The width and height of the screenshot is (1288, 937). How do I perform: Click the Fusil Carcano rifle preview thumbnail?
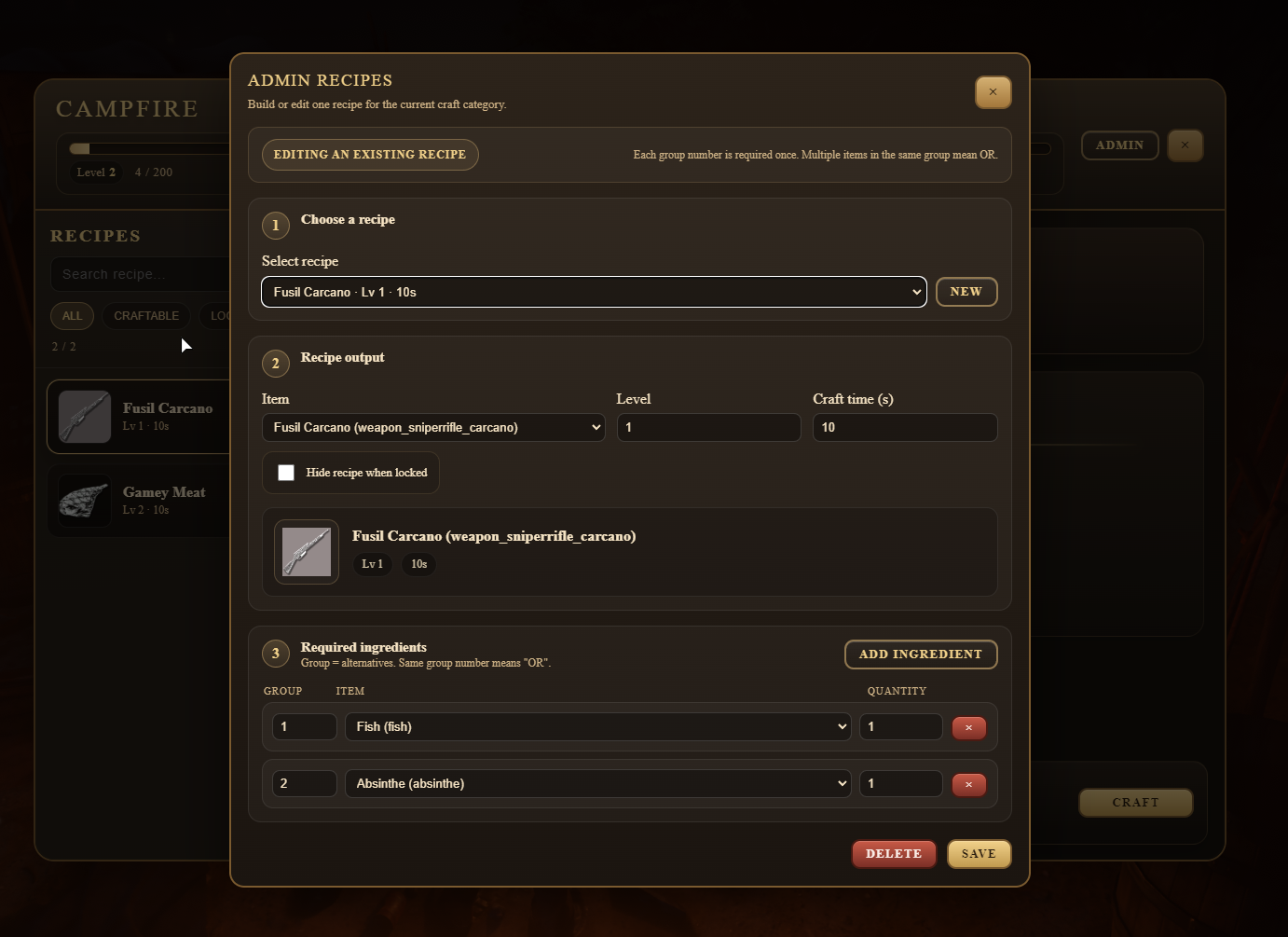(x=307, y=552)
